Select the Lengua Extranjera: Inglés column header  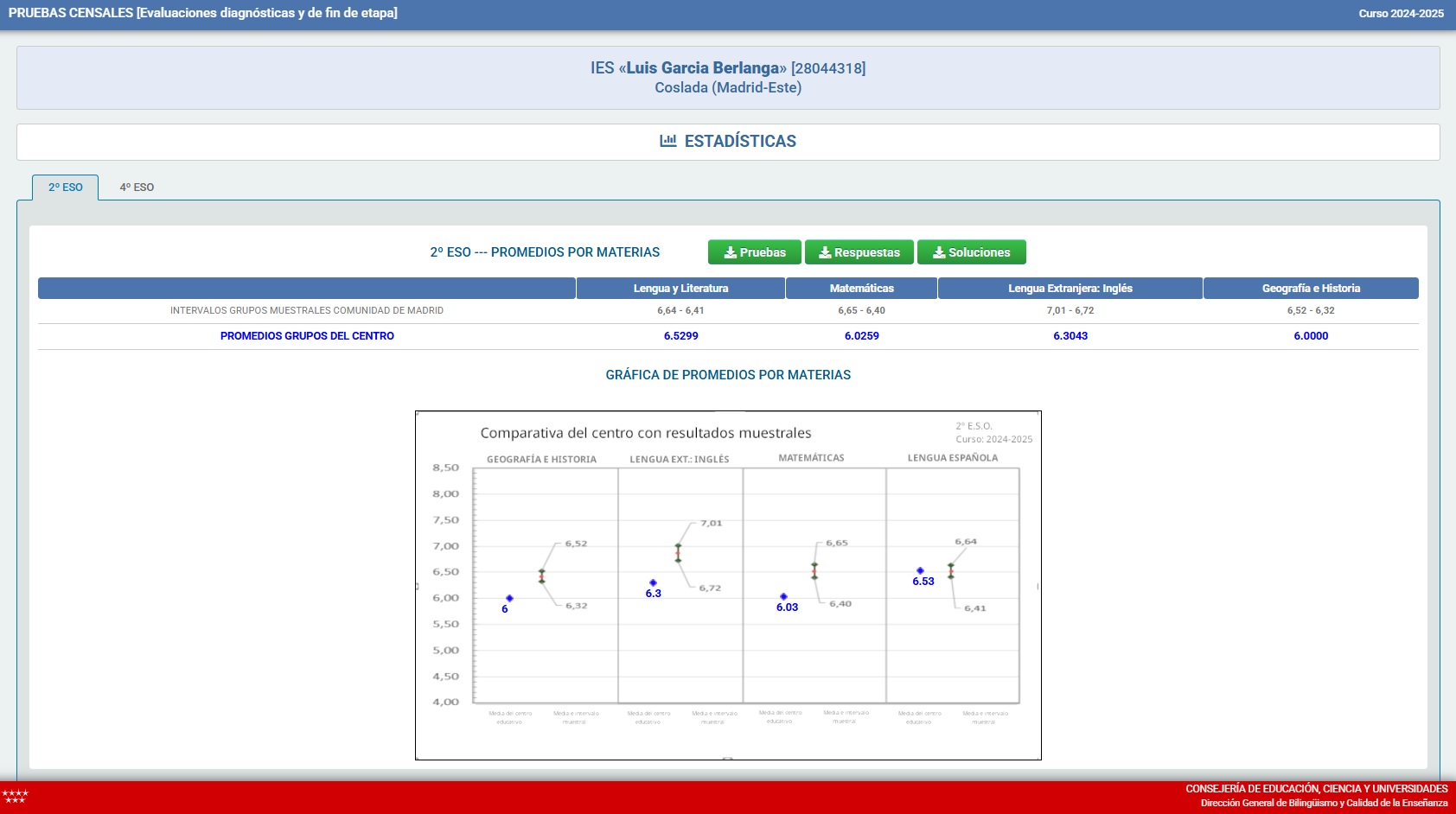click(x=1070, y=289)
